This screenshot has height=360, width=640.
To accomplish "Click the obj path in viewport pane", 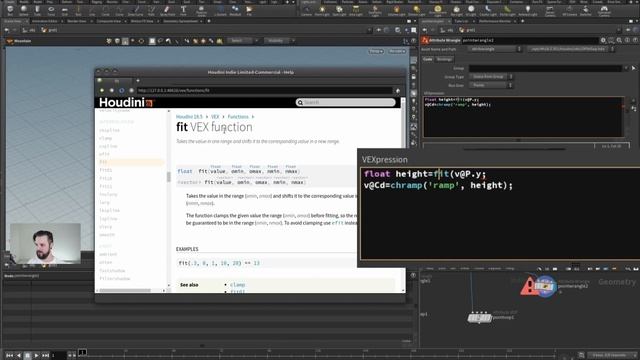I will pos(29,30).
